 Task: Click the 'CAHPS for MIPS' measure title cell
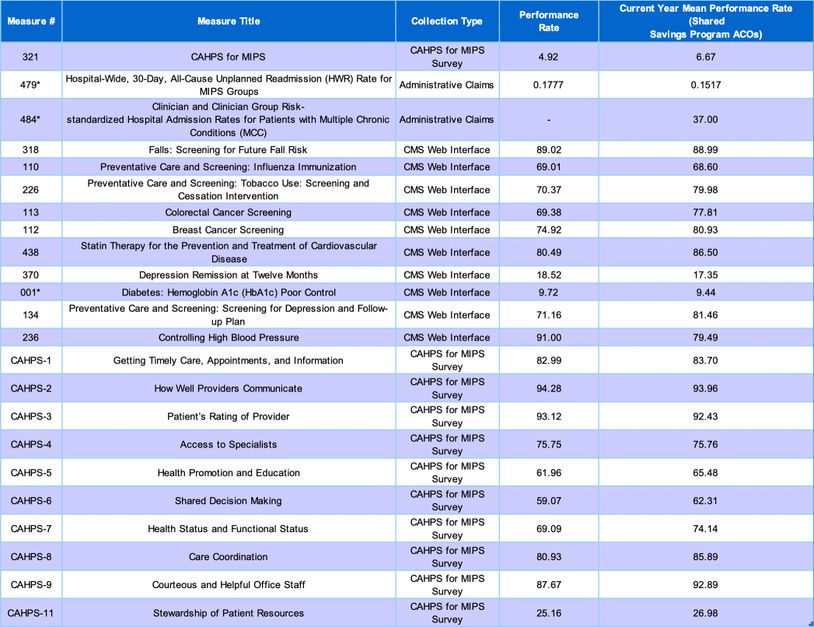click(x=228, y=57)
